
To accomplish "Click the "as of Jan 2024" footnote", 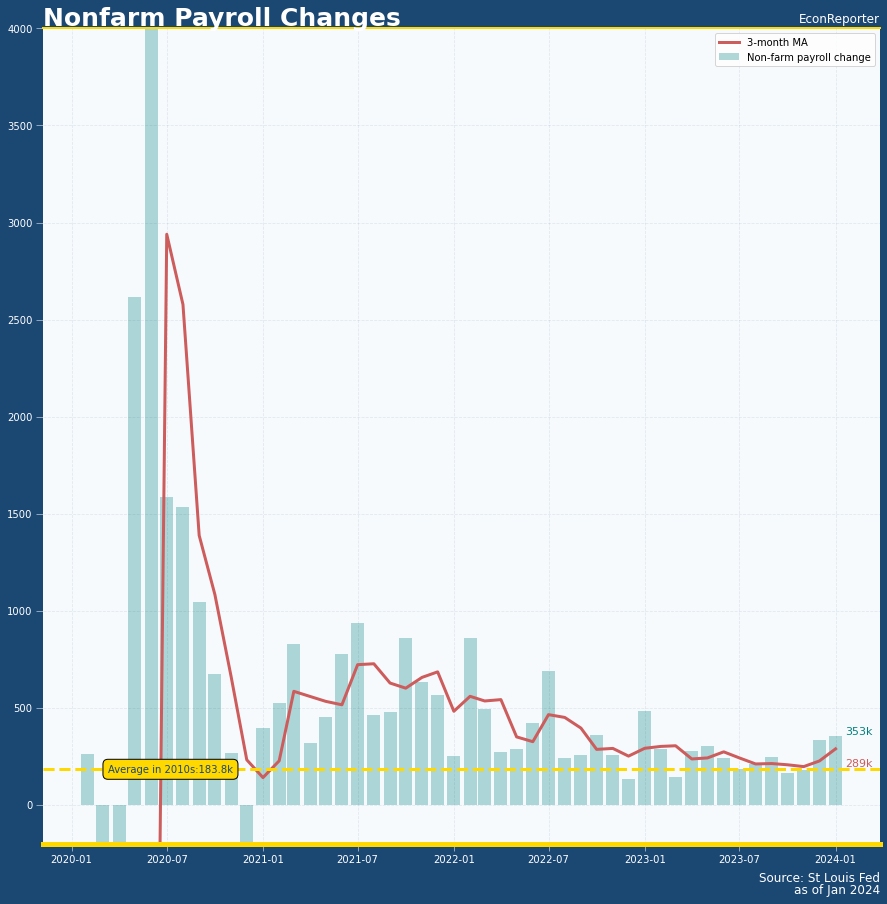I will coord(836,891).
